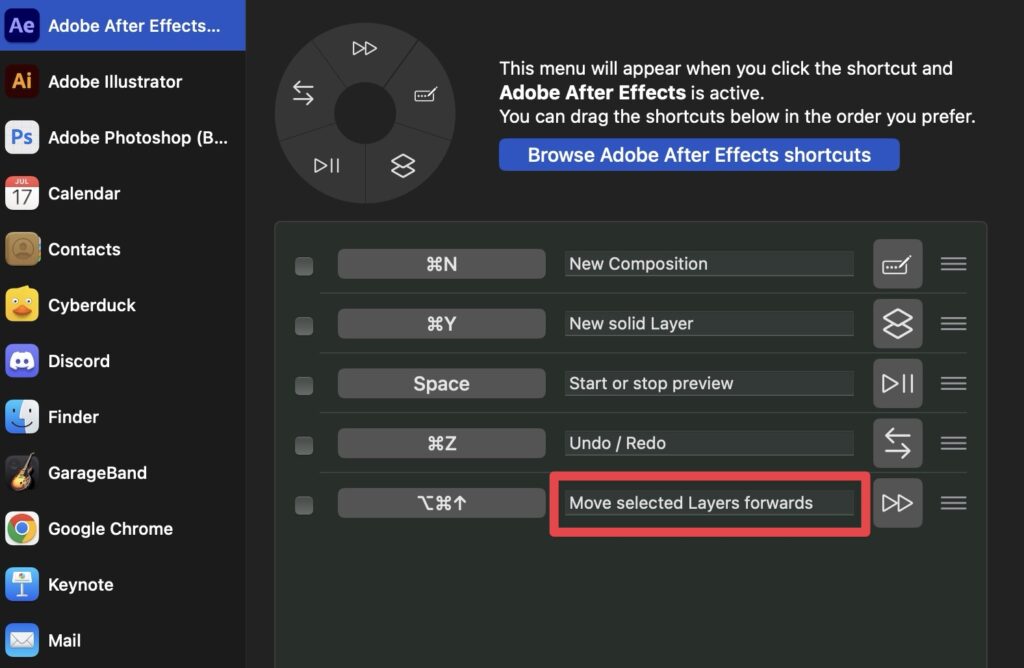Enable the Start or stop preview checkbox
Image resolution: width=1024 pixels, height=668 pixels.
[x=304, y=385]
